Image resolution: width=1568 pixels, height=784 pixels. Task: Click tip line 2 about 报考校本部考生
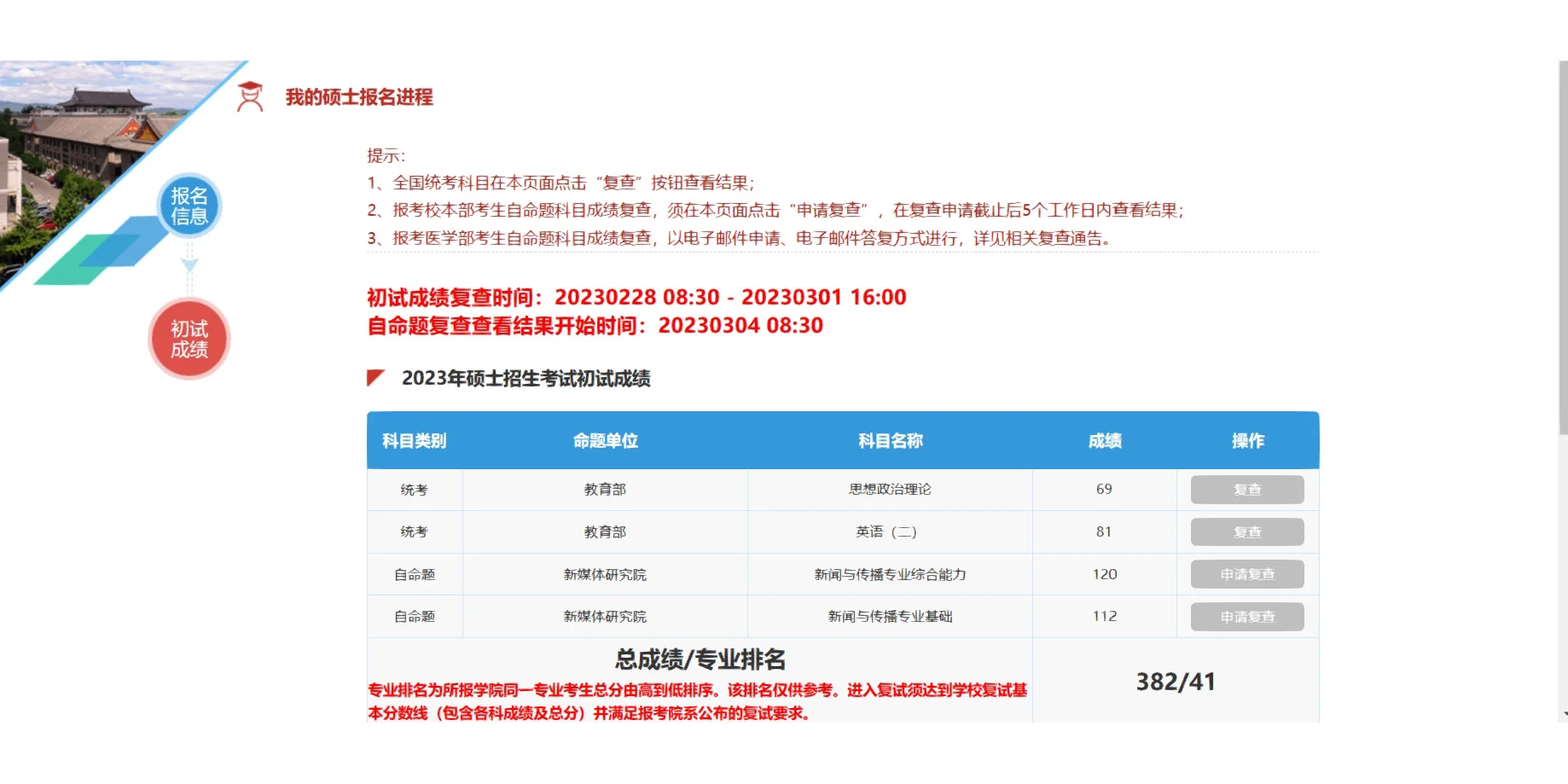click(x=775, y=210)
